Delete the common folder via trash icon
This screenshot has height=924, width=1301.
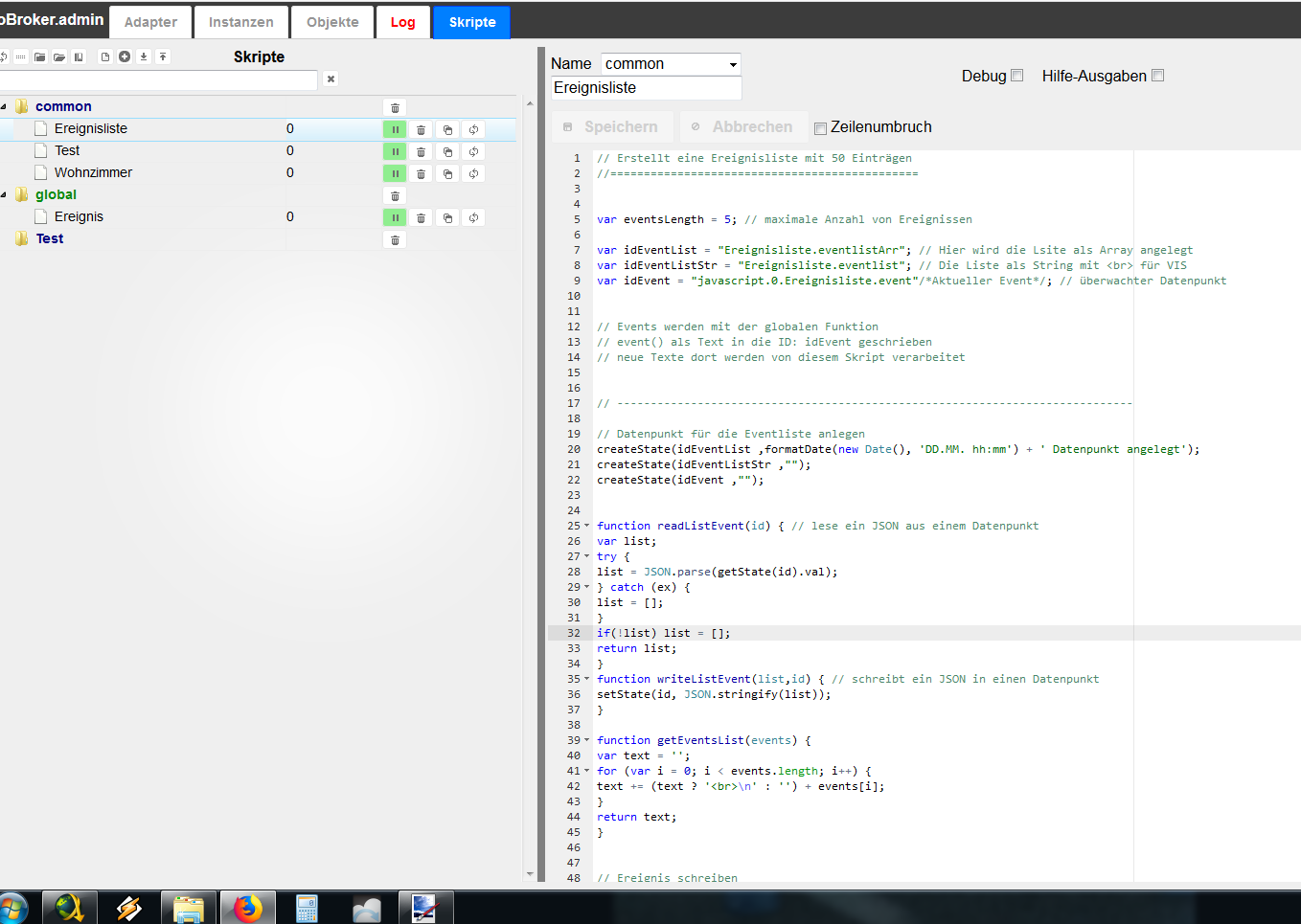coord(395,107)
